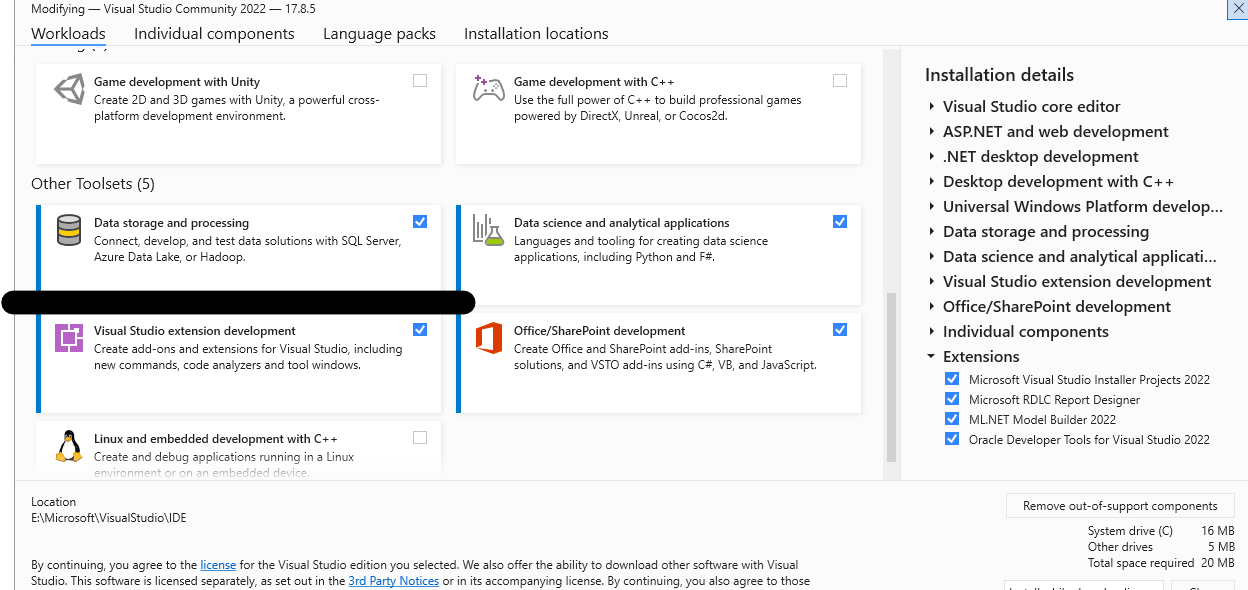Viewport: 1248px width, 590px height.
Task: Check Game development with C++ workload
Action: pos(840,80)
